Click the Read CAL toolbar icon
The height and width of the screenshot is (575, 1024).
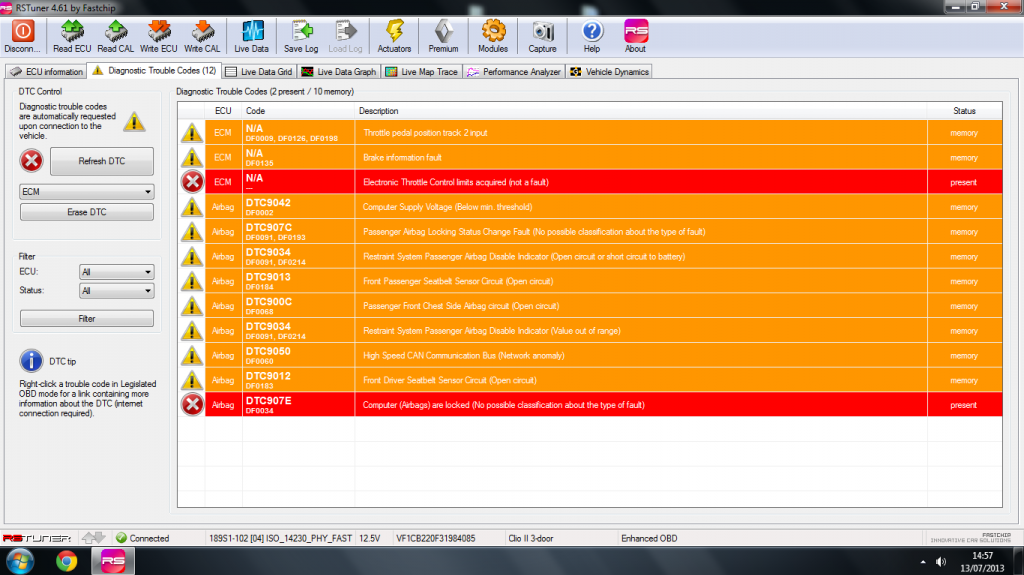116,31
